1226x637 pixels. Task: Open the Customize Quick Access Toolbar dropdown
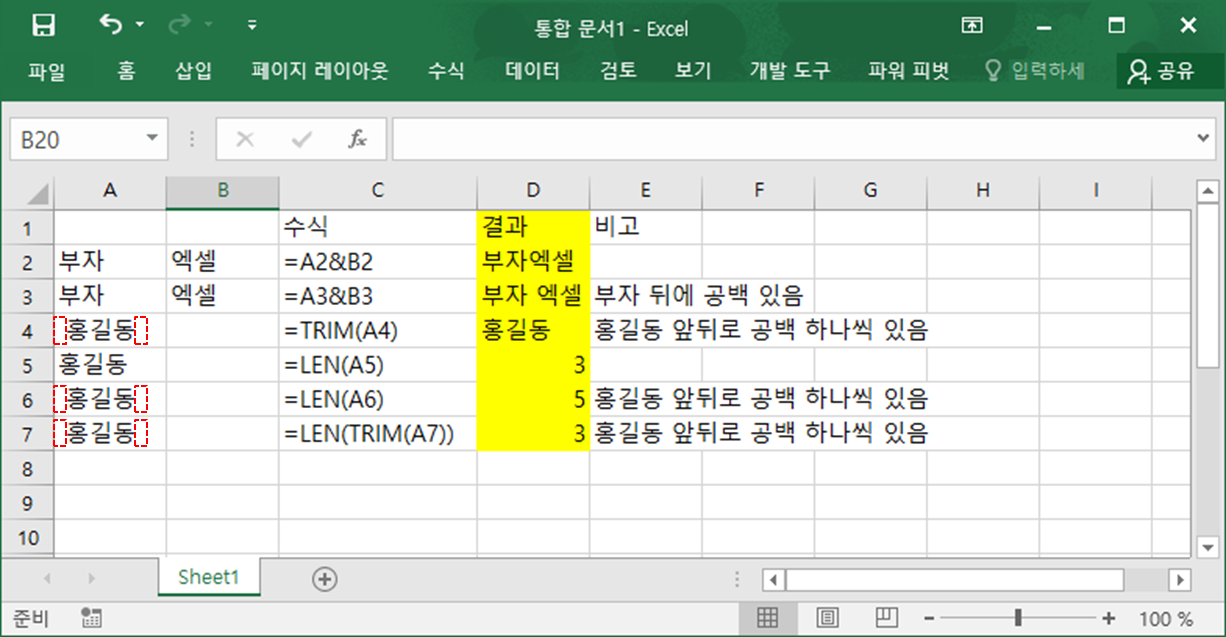click(x=252, y=27)
